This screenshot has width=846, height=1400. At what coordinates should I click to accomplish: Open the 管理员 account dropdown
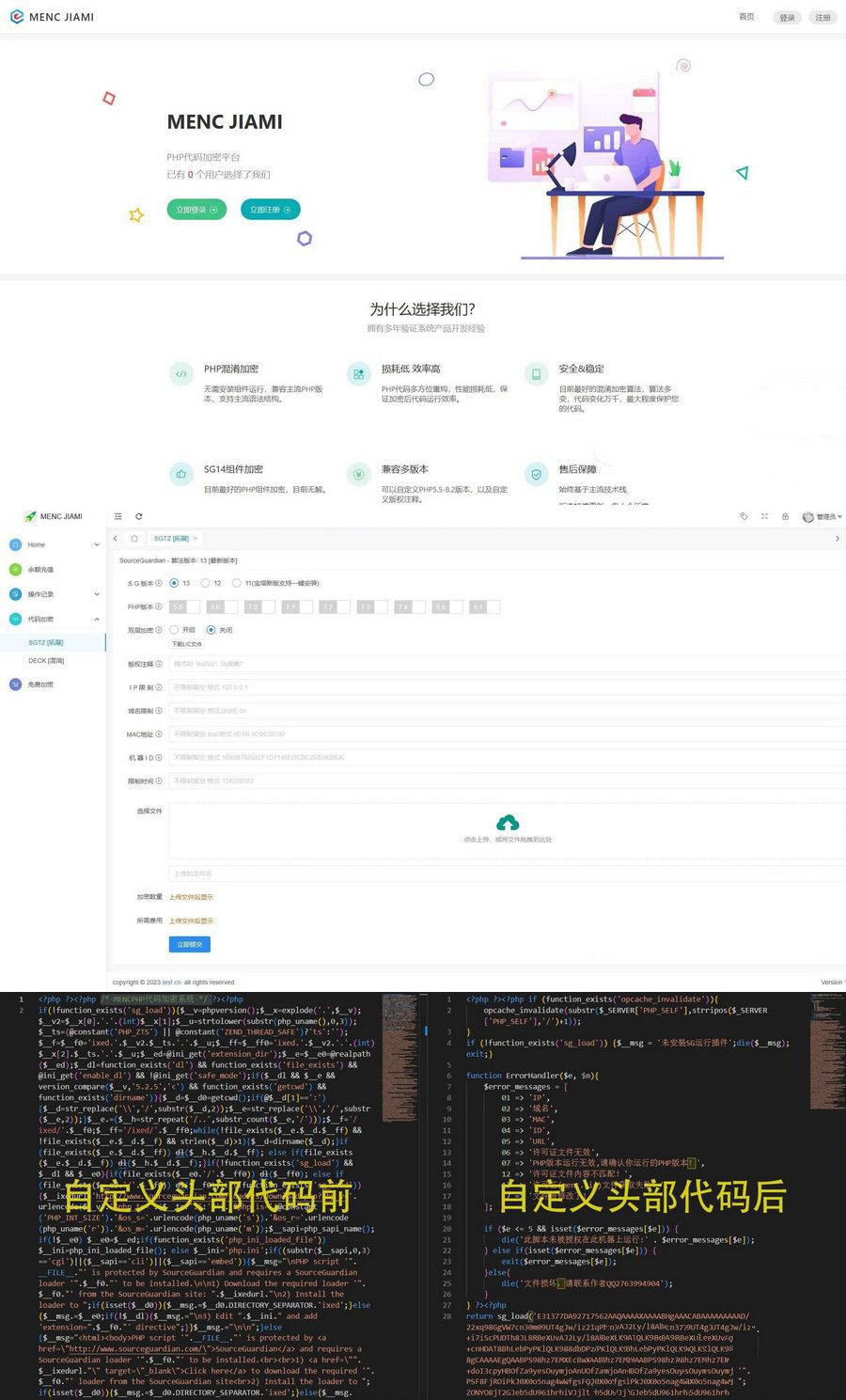coord(823,516)
